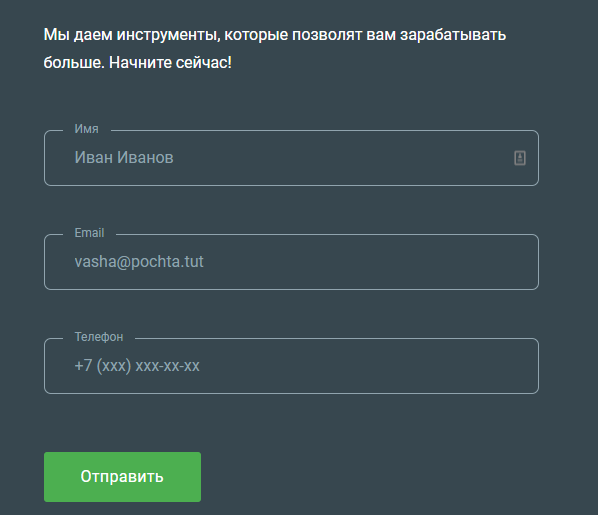Click the word "которые" in the heading
The width and height of the screenshot is (598, 515).
point(256,35)
